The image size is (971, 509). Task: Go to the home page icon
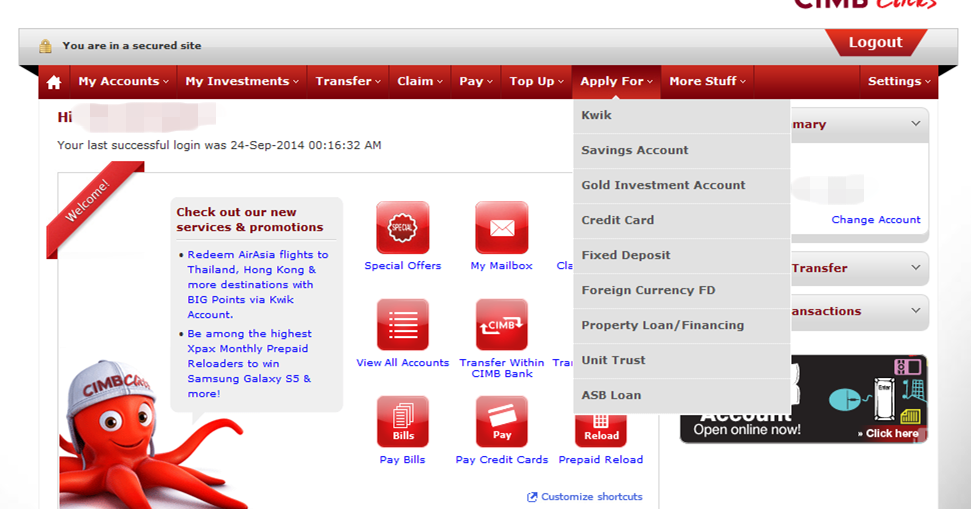pyautogui.click(x=54, y=82)
